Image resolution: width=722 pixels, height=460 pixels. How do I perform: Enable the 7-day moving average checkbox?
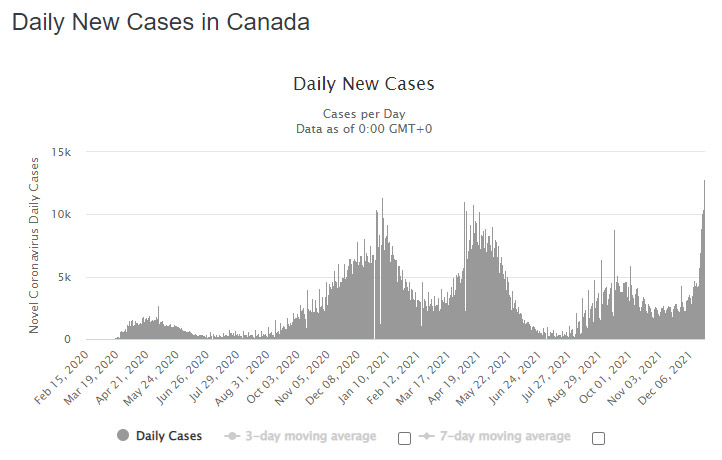pyautogui.click(x=598, y=438)
